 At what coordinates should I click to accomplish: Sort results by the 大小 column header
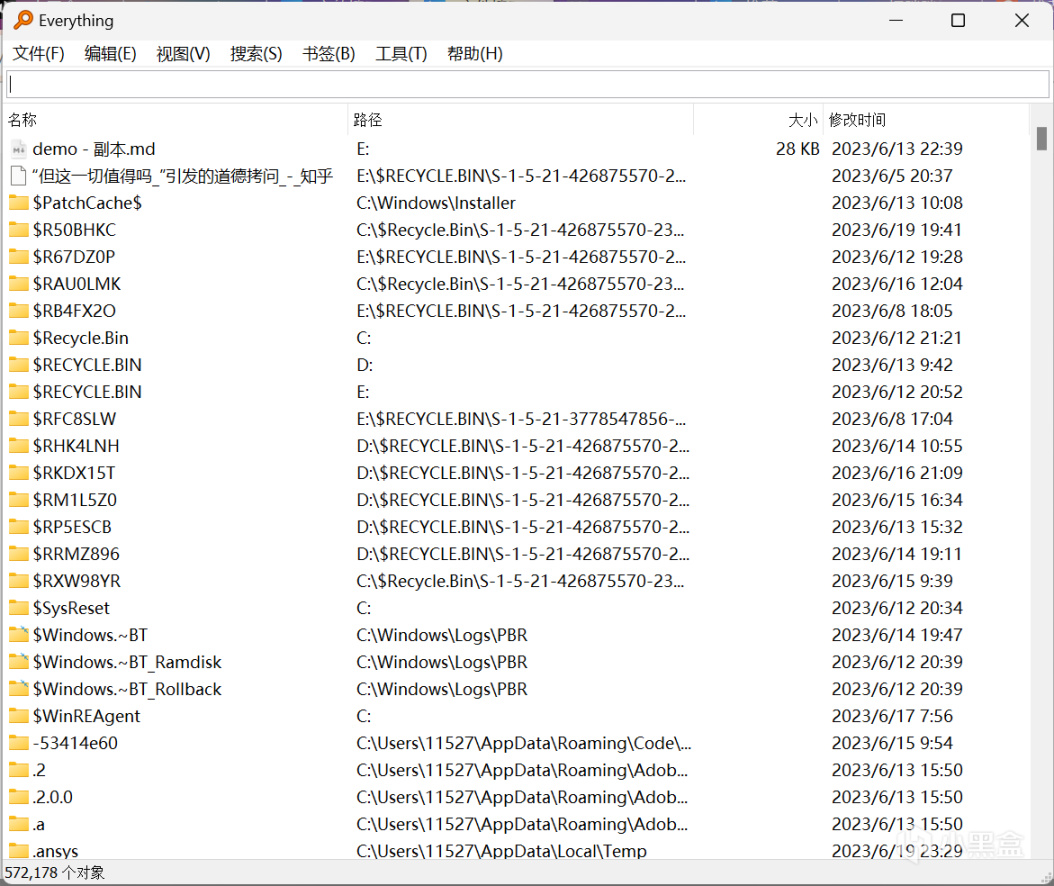[x=758, y=120]
